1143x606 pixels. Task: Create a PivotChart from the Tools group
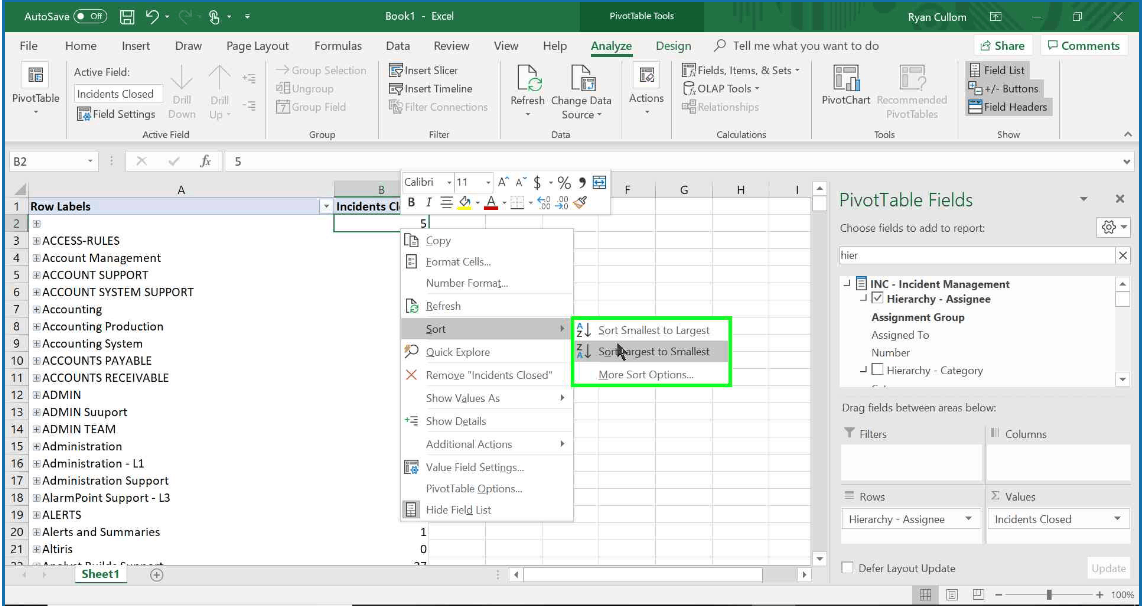pyautogui.click(x=846, y=86)
